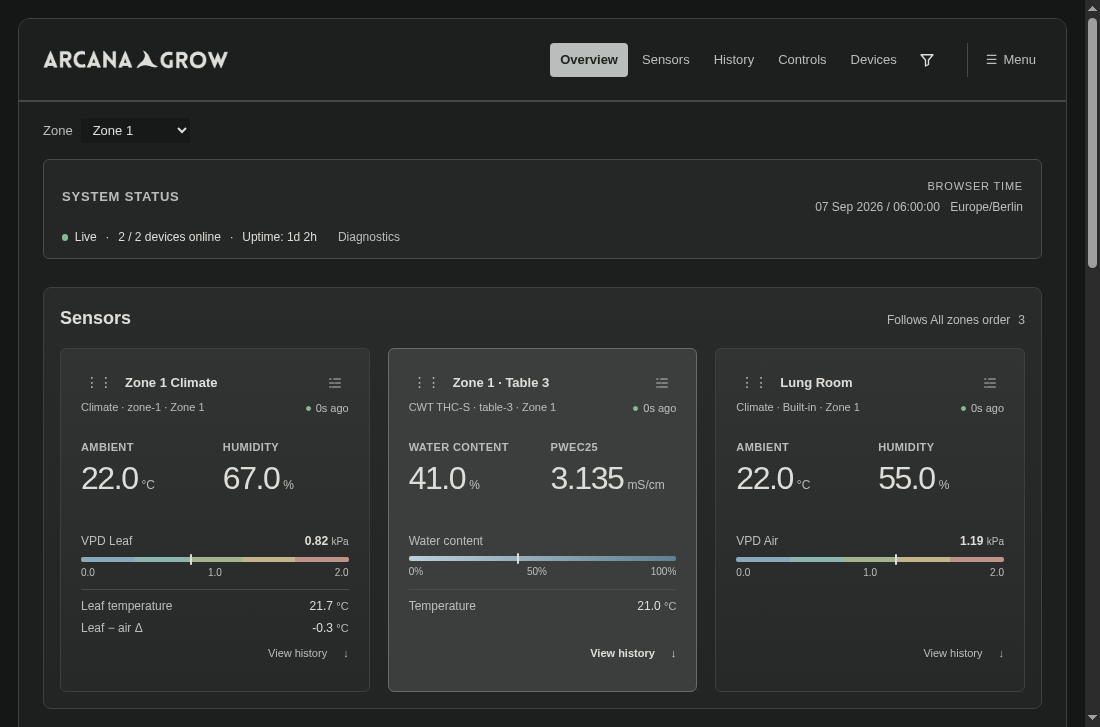Open the Zone 1 · Table 3 card options icon
This screenshot has height=727, width=1100.
pyautogui.click(x=662, y=383)
